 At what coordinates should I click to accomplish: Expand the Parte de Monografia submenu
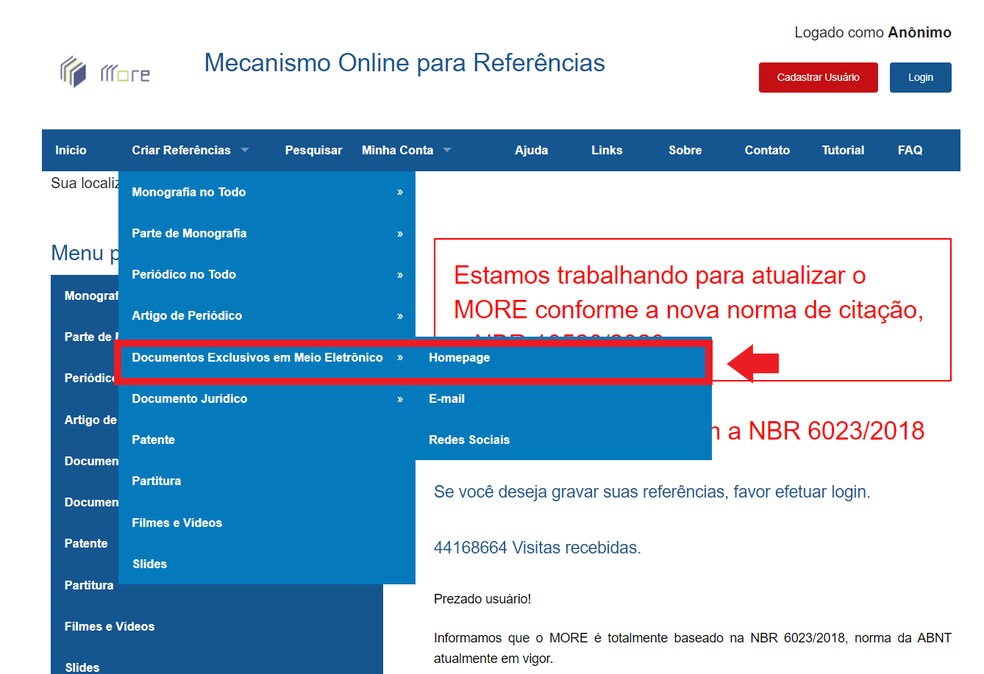[402, 233]
